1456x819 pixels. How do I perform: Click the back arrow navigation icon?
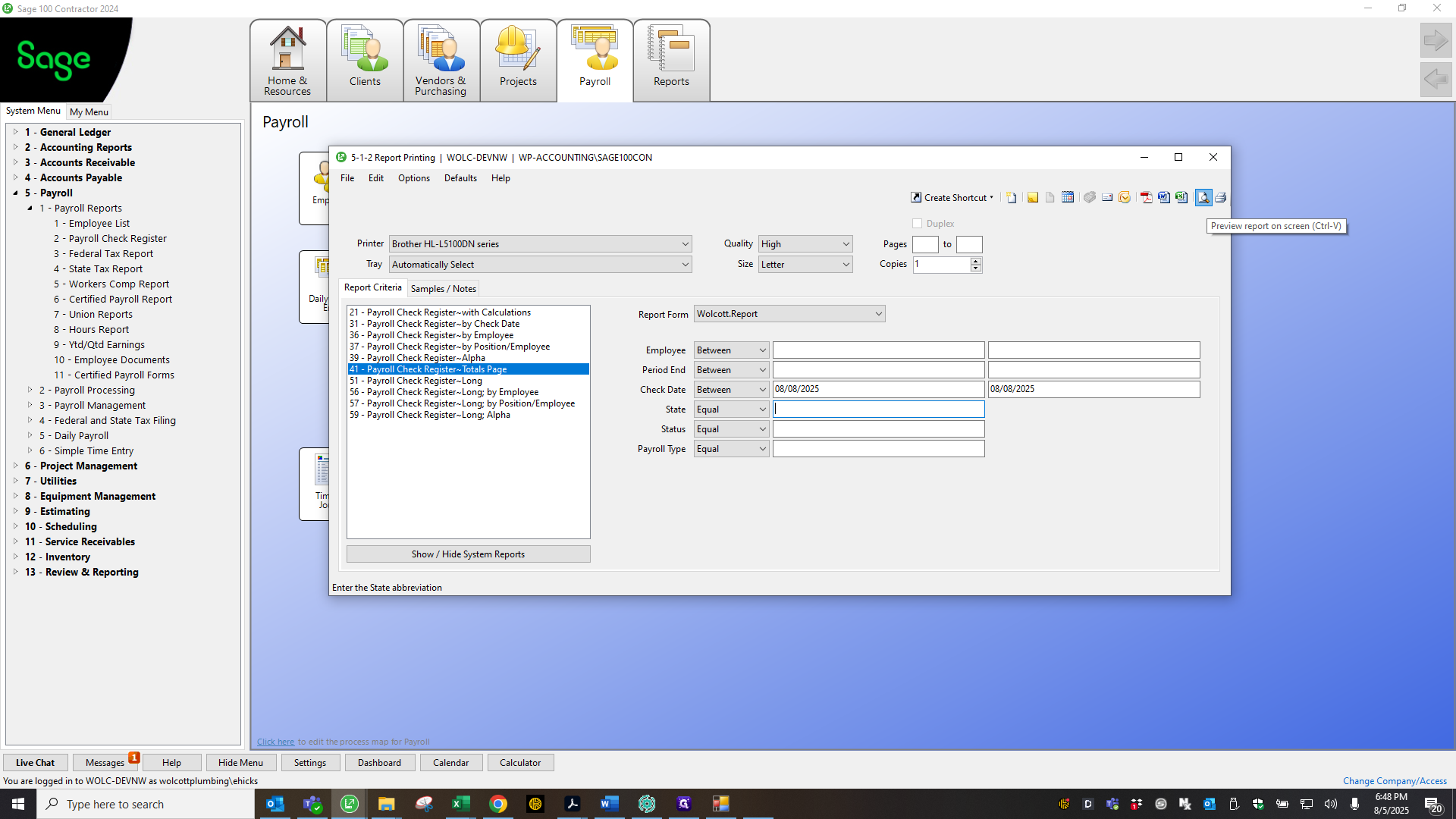[1436, 79]
